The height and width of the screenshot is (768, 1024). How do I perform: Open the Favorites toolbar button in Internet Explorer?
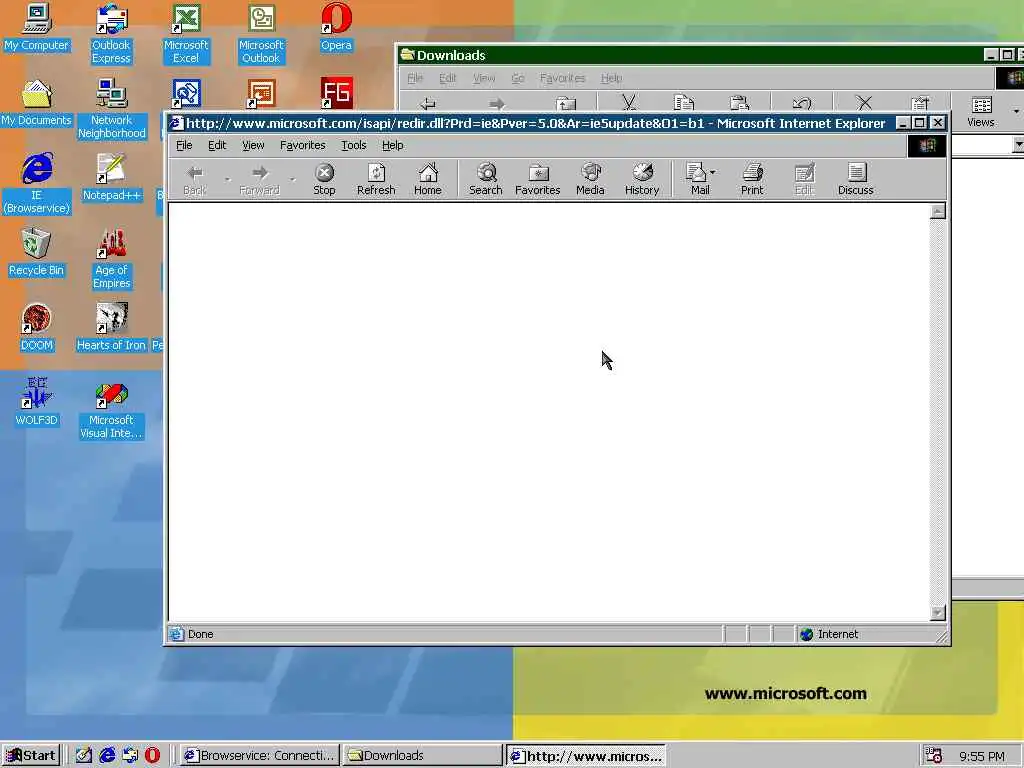(x=537, y=180)
